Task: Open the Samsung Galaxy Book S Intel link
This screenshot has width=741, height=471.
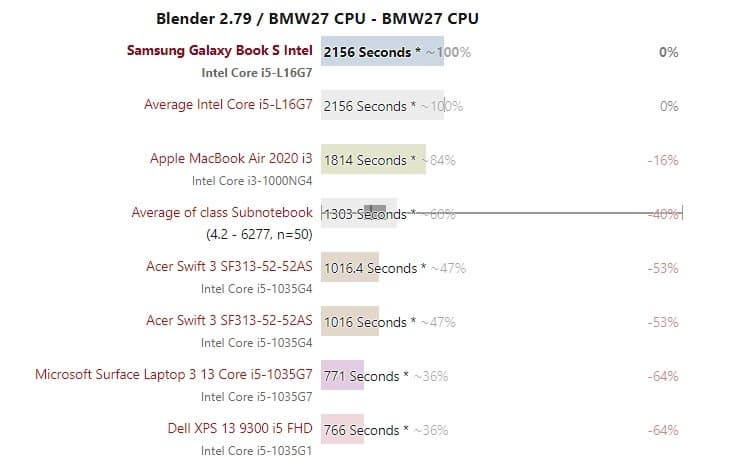Action: point(220,52)
